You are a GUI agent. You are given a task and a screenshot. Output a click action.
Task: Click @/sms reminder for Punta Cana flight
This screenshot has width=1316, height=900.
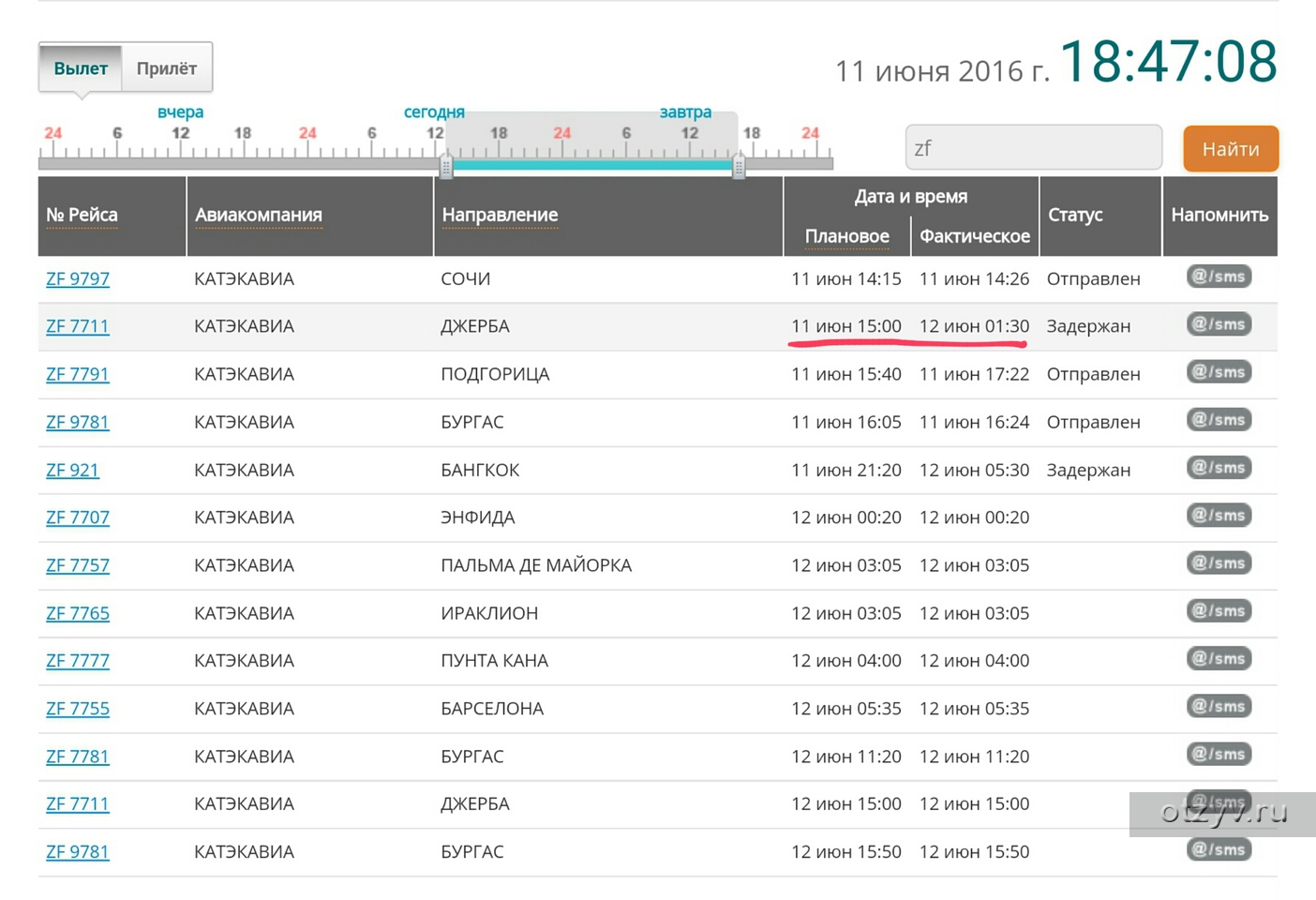coord(1219,659)
